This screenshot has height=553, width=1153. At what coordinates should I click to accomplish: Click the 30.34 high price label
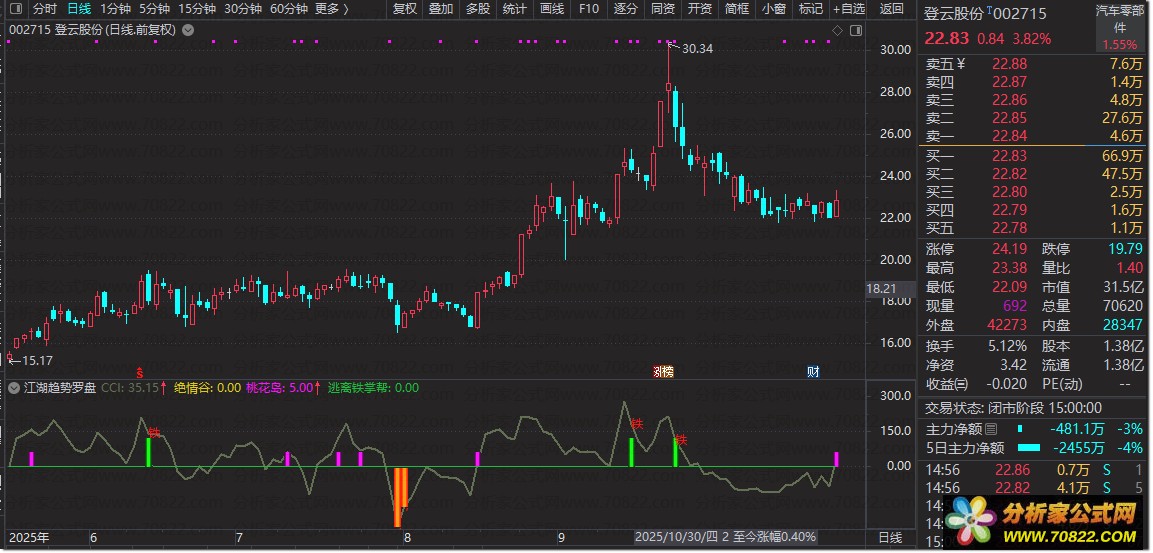(697, 49)
